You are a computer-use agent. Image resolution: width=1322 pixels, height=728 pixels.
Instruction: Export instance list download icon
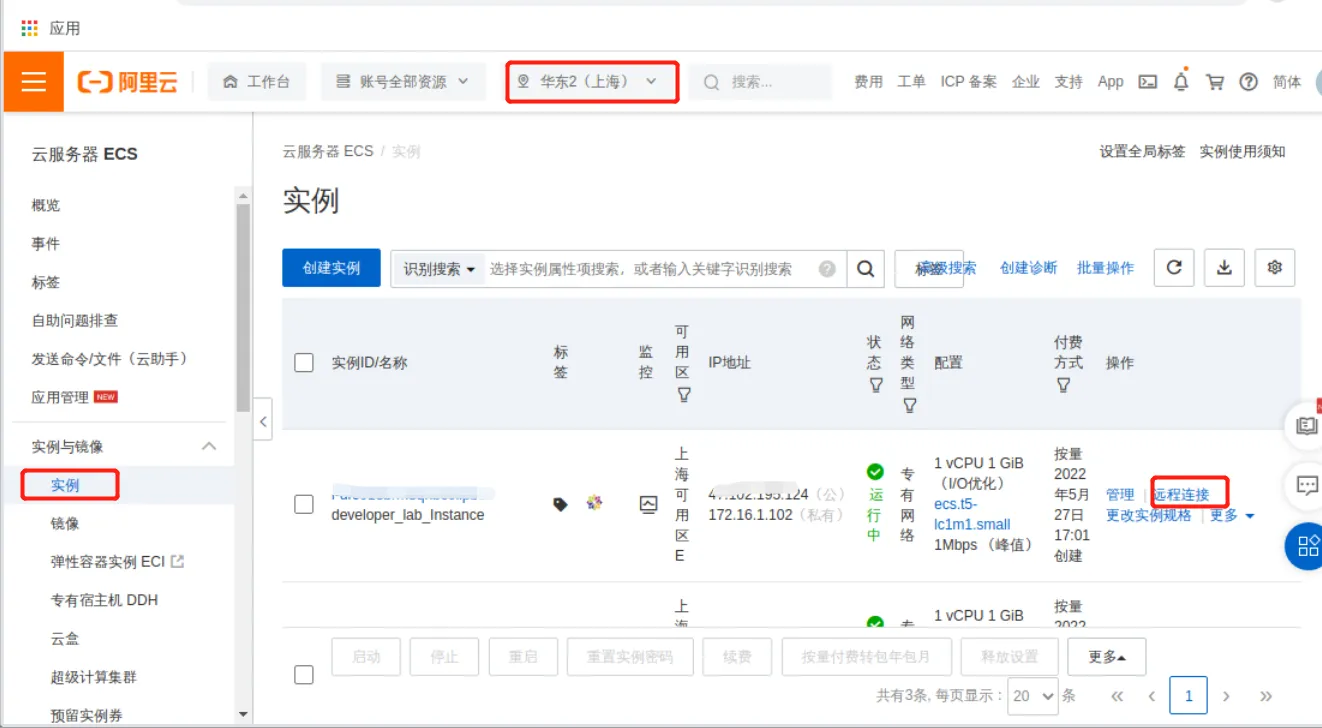[1224, 268]
